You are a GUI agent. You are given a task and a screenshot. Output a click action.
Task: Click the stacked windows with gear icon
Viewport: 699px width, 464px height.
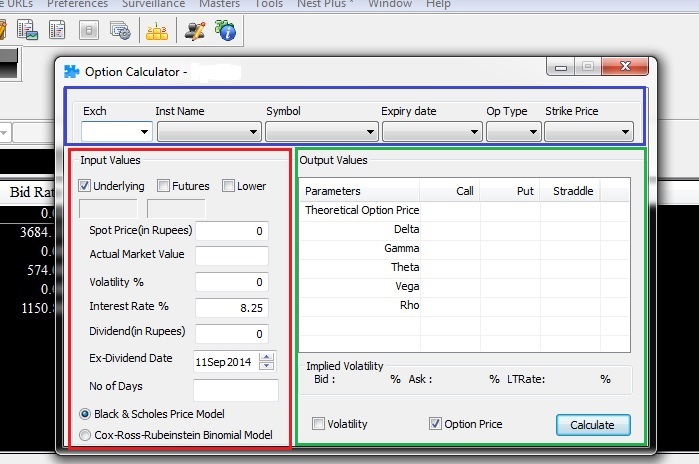[x=120, y=30]
